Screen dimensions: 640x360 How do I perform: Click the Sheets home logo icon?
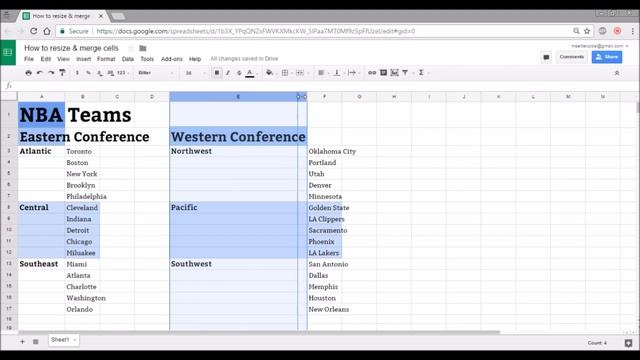coord(8,52)
